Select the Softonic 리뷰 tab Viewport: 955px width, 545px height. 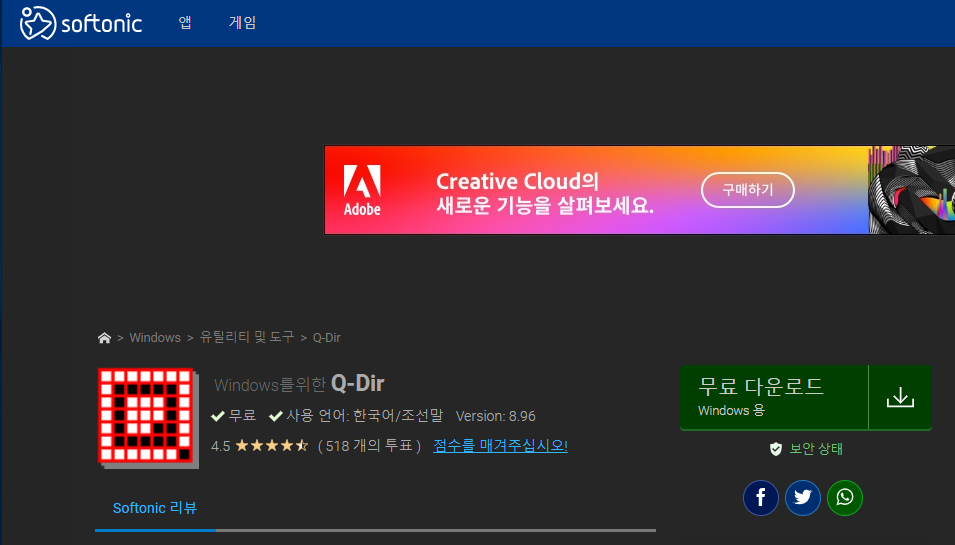tap(155, 508)
